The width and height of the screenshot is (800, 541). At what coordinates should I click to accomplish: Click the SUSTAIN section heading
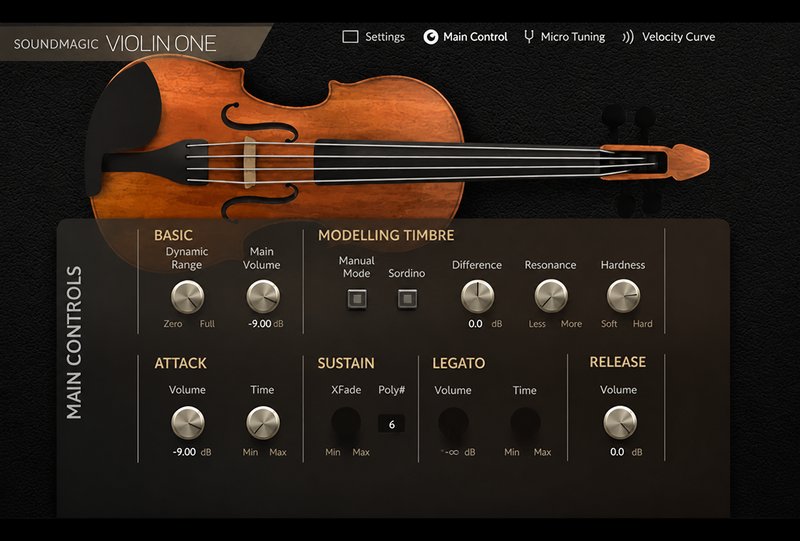[346, 363]
